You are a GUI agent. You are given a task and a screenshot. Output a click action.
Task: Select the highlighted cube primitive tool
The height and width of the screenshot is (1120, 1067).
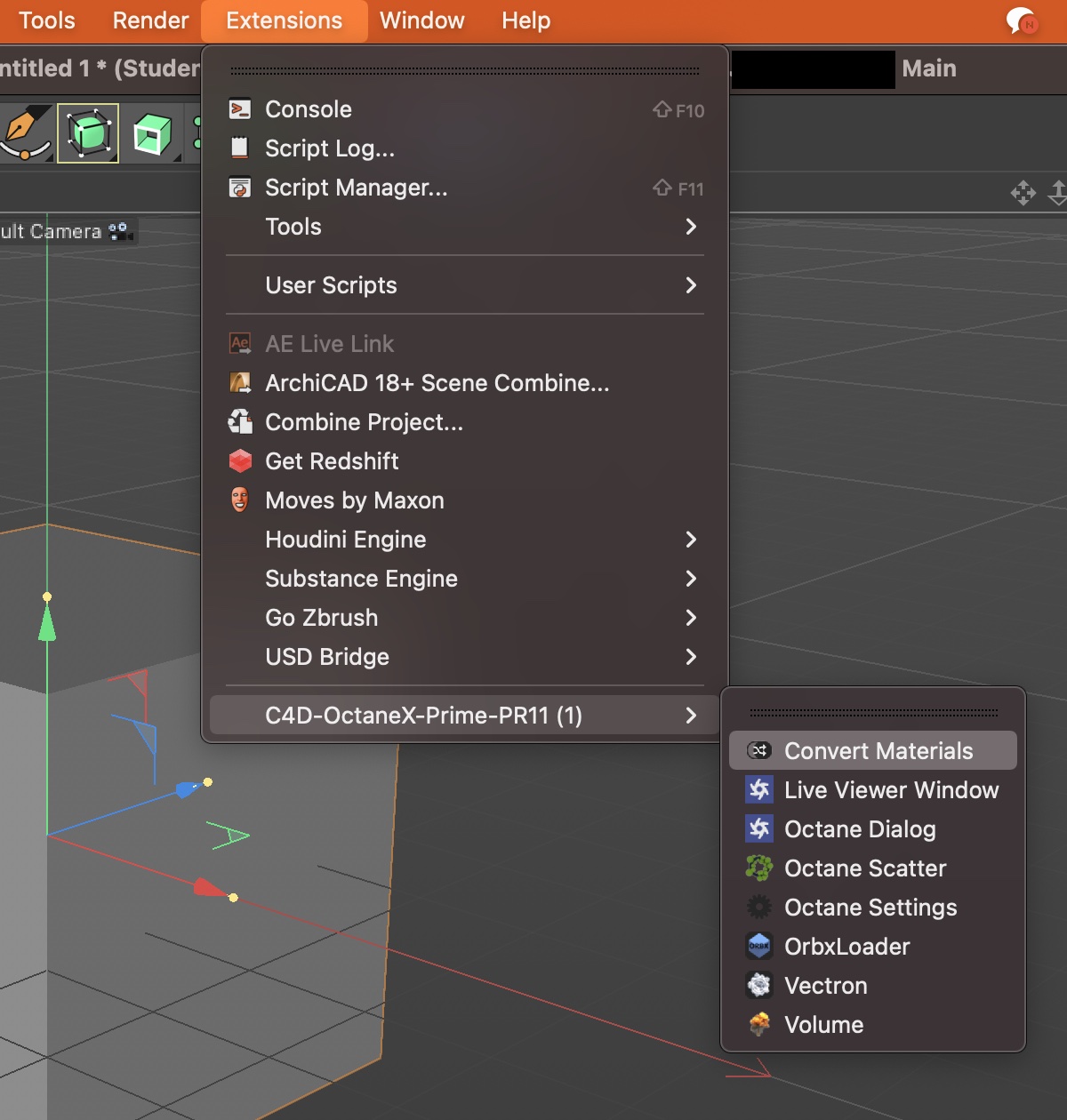coord(88,133)
